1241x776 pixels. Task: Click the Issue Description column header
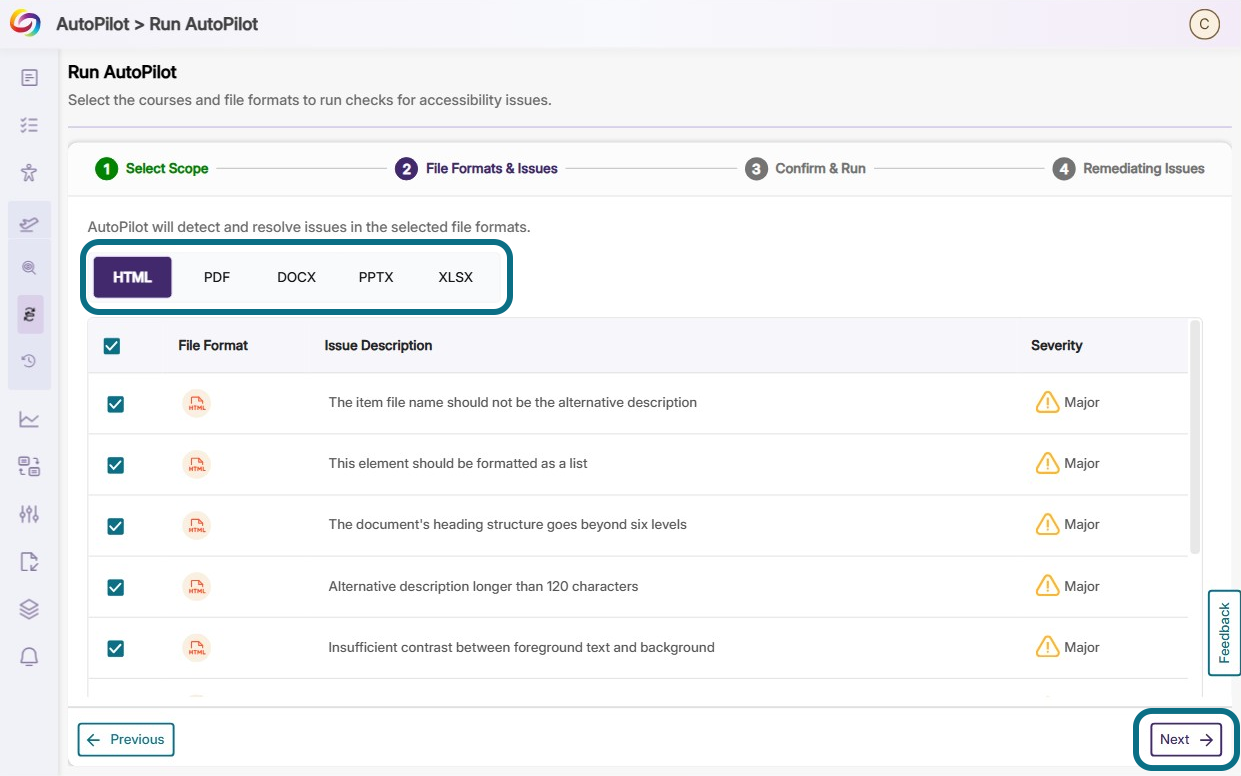click(x=378, y=345)
